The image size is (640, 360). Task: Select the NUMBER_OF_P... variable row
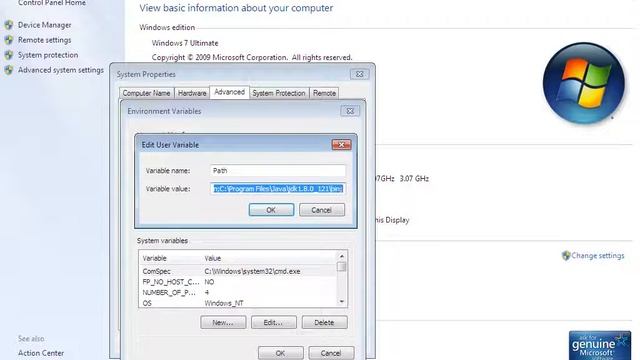coord(238,293)
